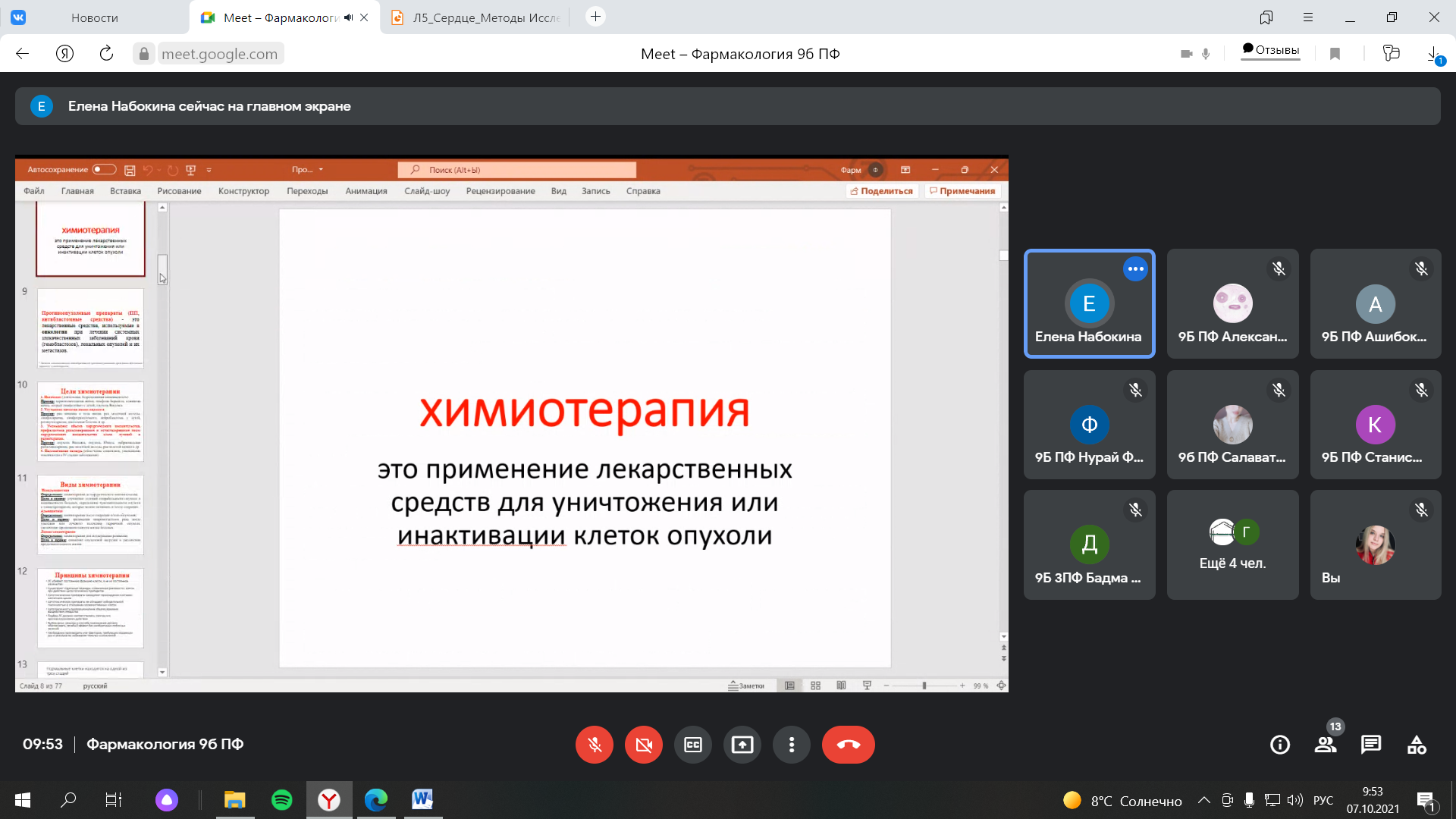Open Рецензирование ribbon tab

click(500, 191)
